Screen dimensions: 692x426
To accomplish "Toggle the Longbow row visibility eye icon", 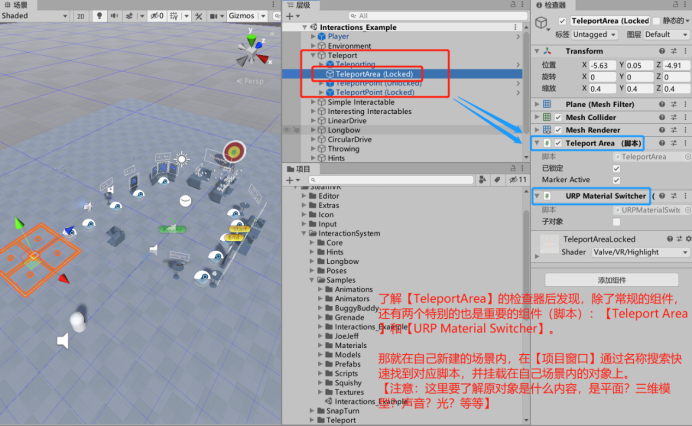I will click(287, 130).
